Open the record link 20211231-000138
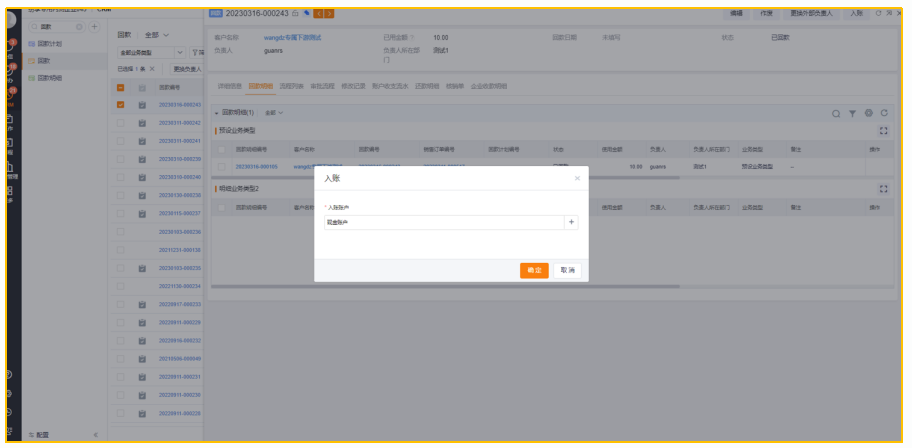Image resolution: width=912 pixels, height=448 pixels. pos(180,250)
